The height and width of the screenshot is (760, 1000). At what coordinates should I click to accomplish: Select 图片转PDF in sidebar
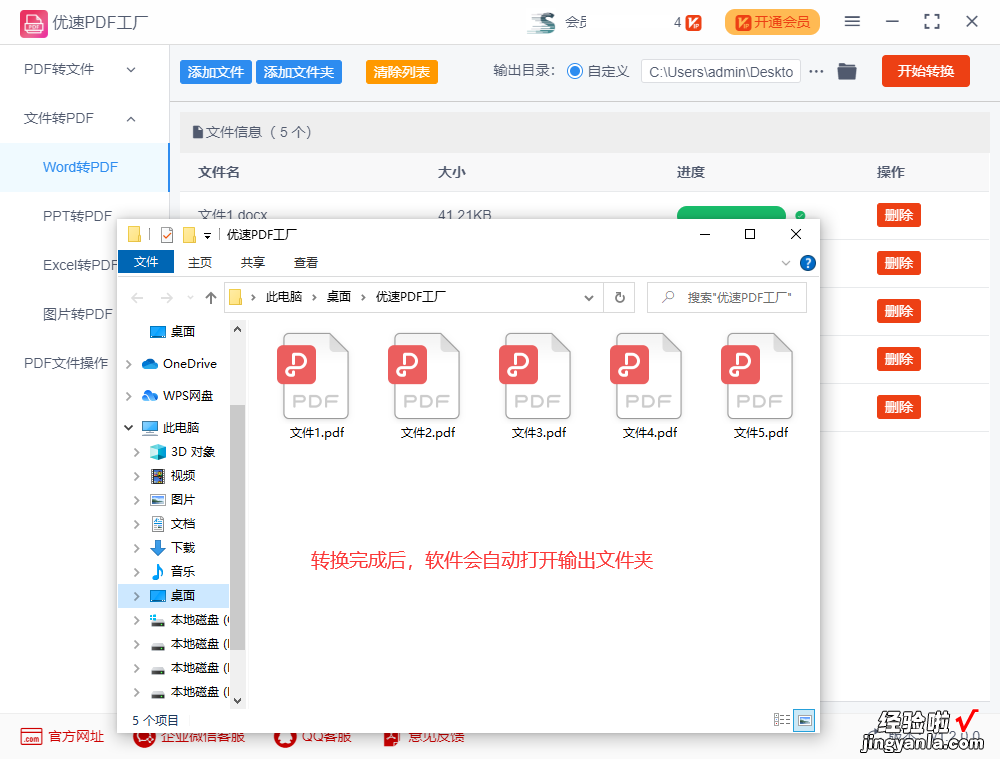coord(77,314)
